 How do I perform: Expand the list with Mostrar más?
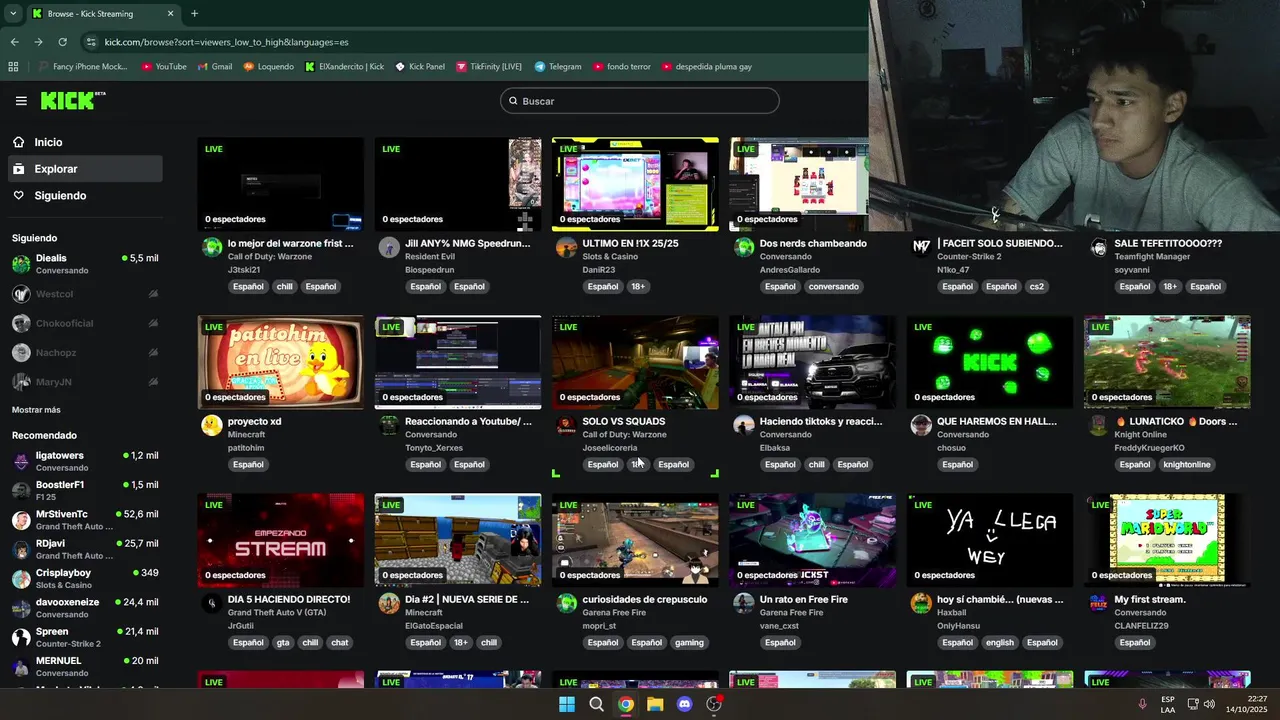(36, 410)
